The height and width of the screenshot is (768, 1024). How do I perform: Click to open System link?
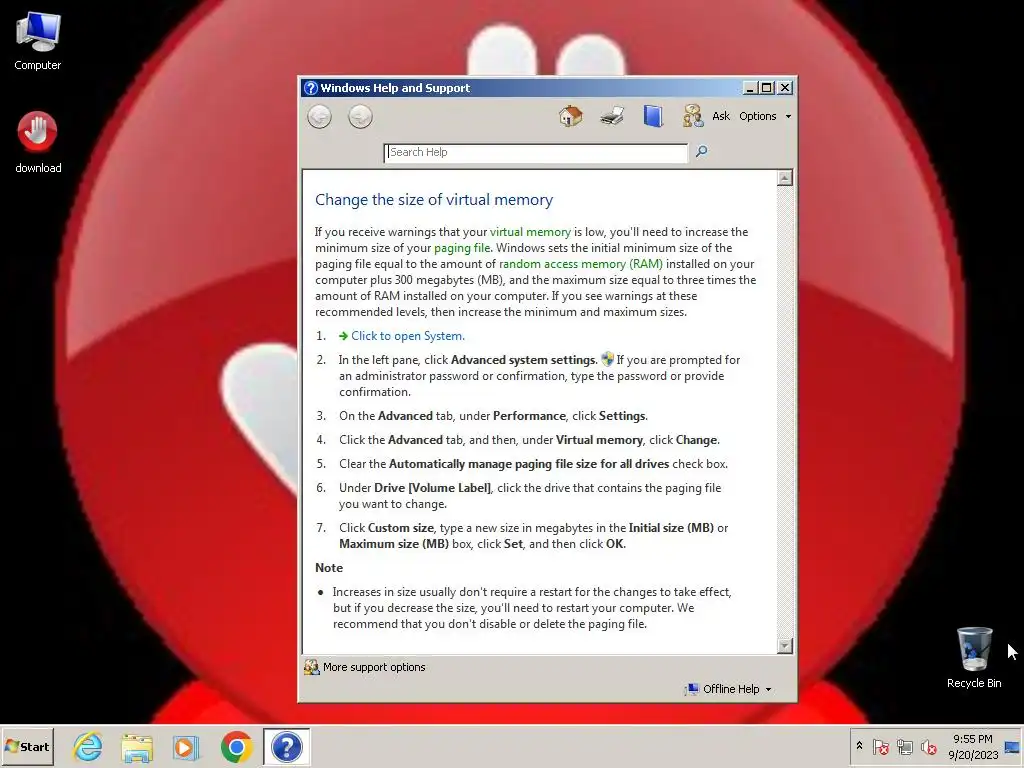click(408, 336)
